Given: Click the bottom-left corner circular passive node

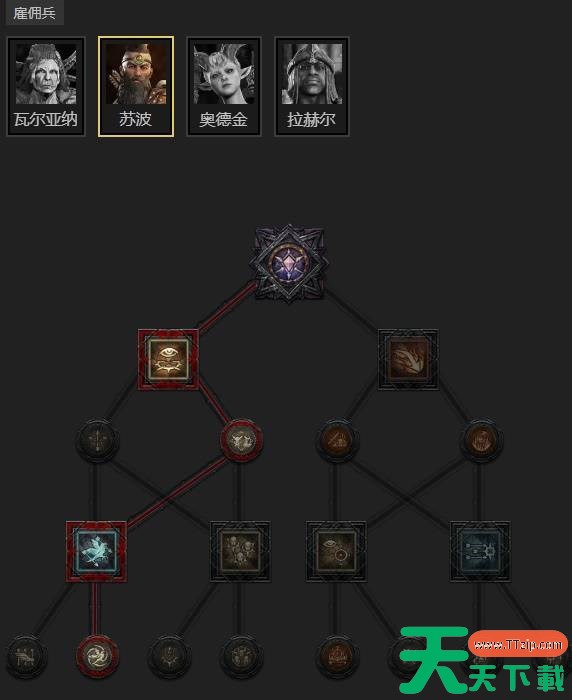Looking at the screenshot, I should tap(25, 656).
